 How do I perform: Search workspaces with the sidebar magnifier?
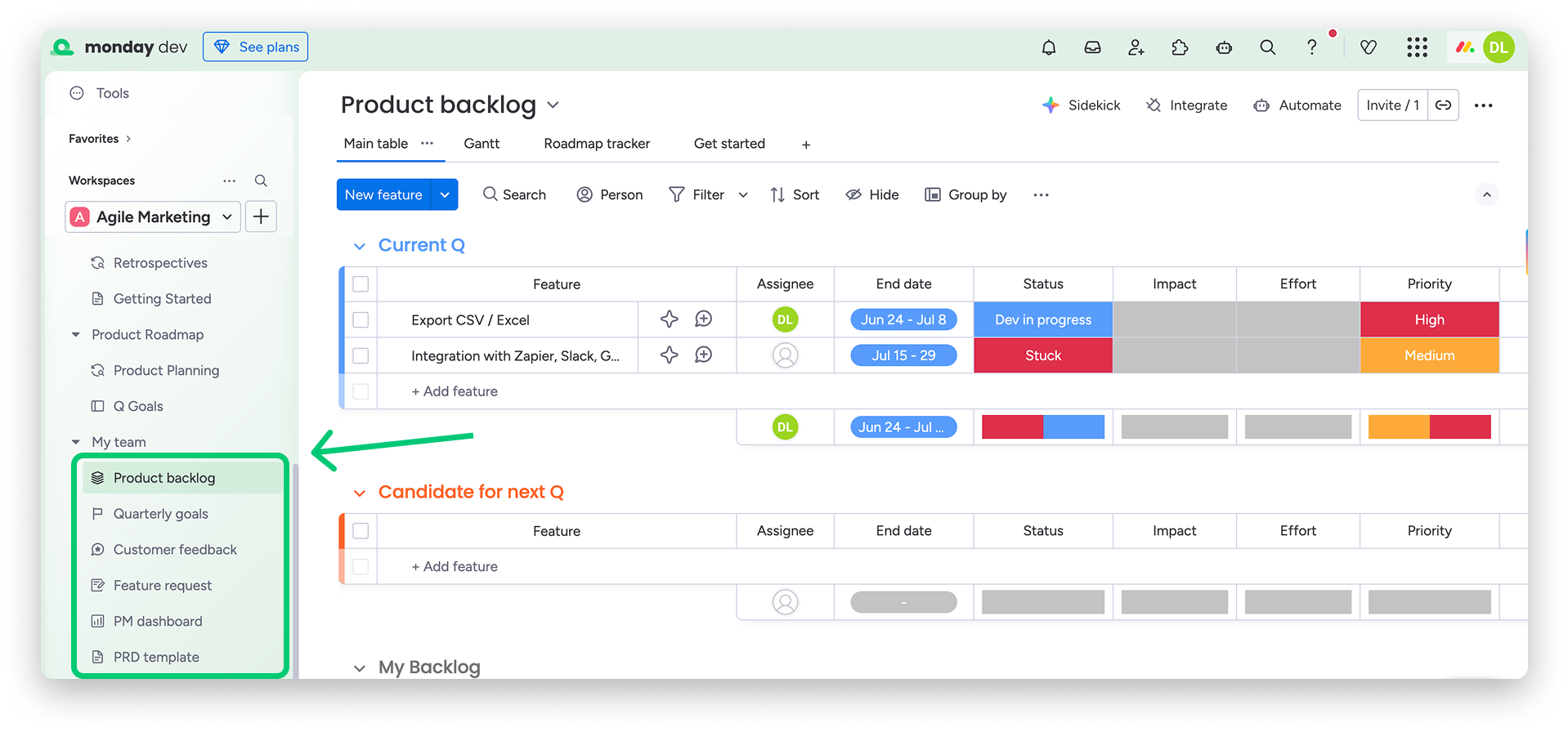click(x=261, y=181)
